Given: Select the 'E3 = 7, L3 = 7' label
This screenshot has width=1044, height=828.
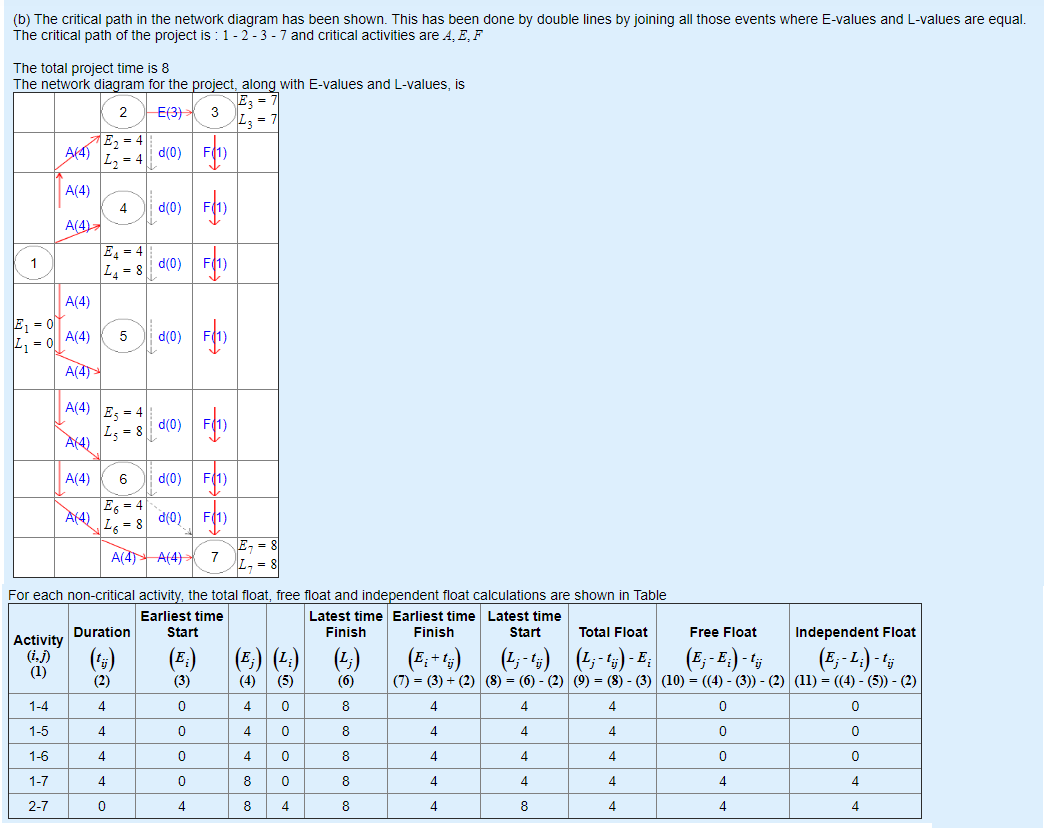Looking at the screenshot, I should click(x=258, y=110).
